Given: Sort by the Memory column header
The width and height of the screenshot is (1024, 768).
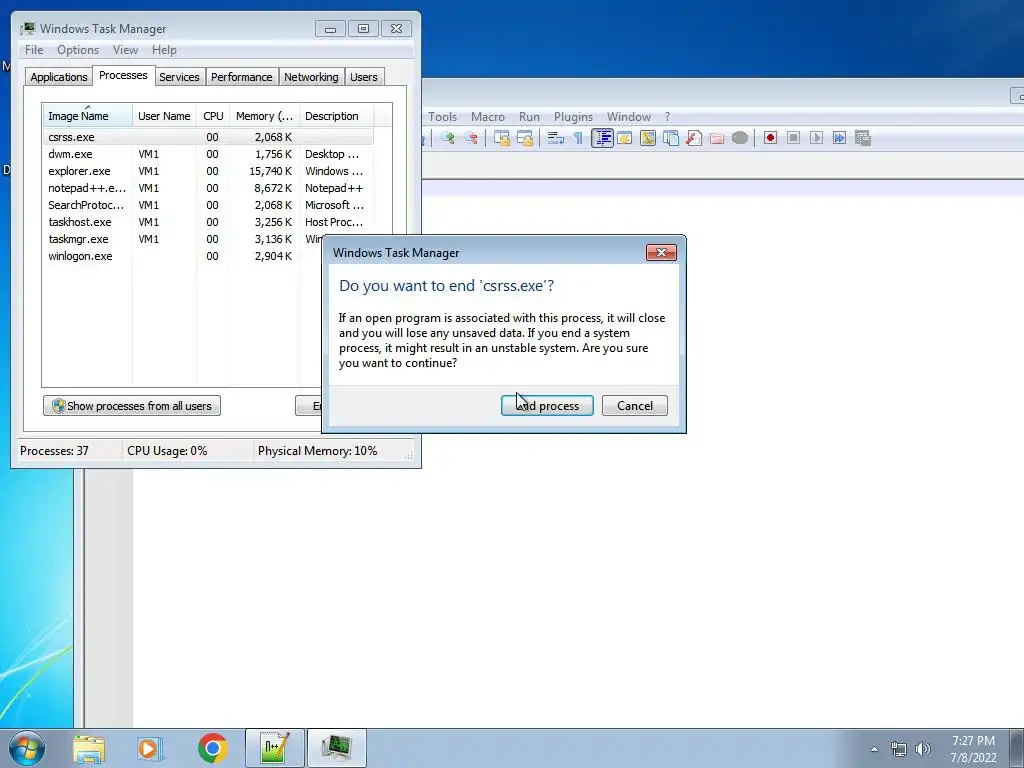Looking at the screenshot, I should point(264,116).
